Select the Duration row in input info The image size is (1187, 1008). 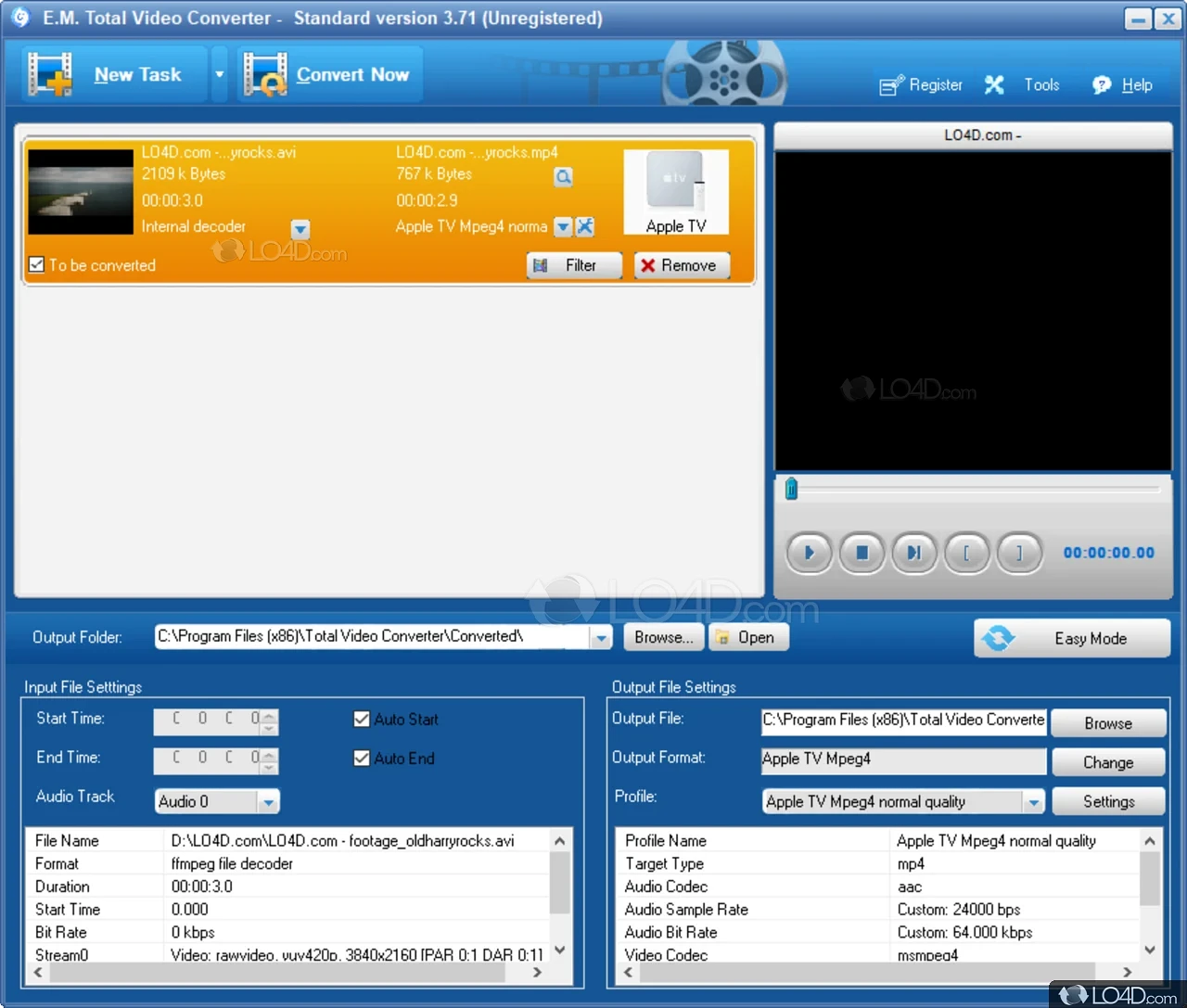[288, 887]
